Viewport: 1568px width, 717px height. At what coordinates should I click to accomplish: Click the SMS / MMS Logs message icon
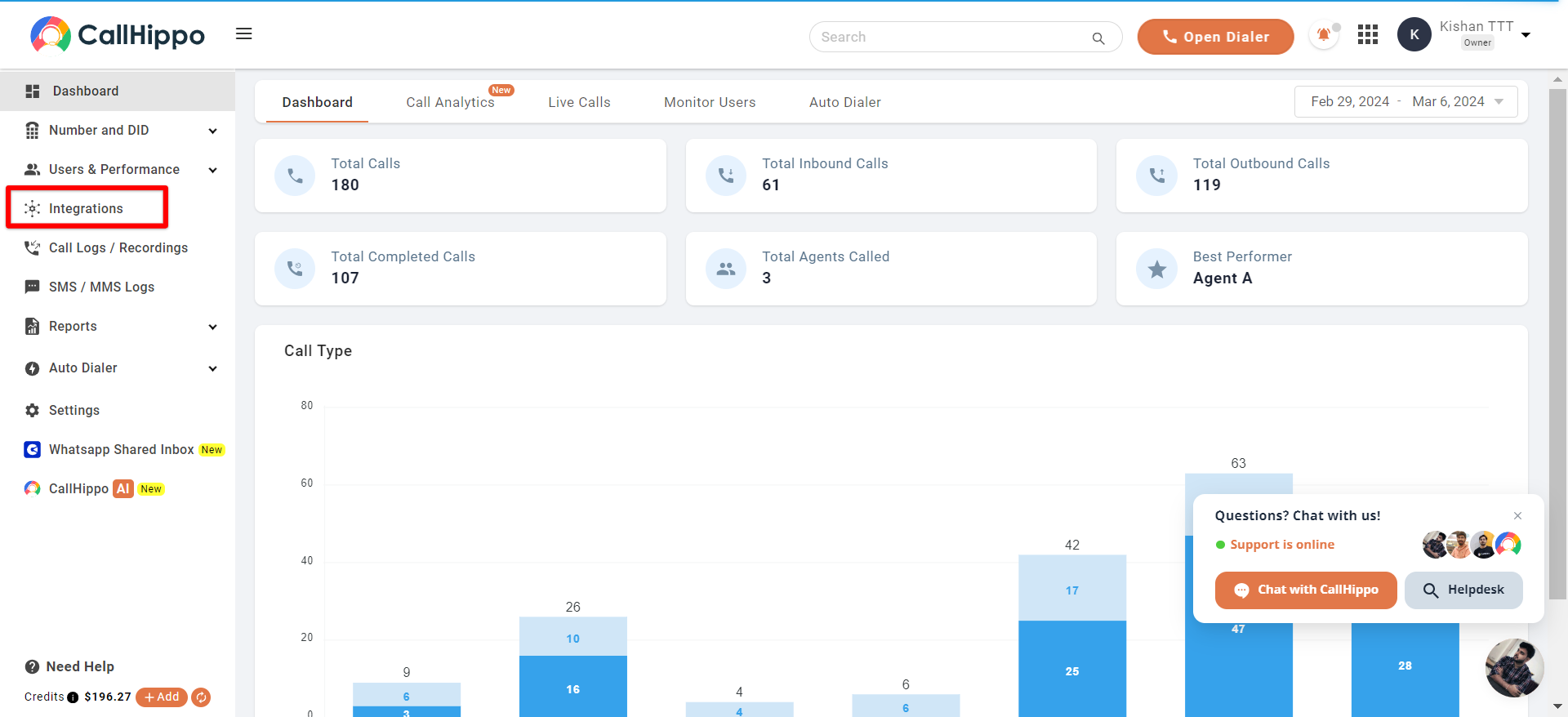(33, 287)
